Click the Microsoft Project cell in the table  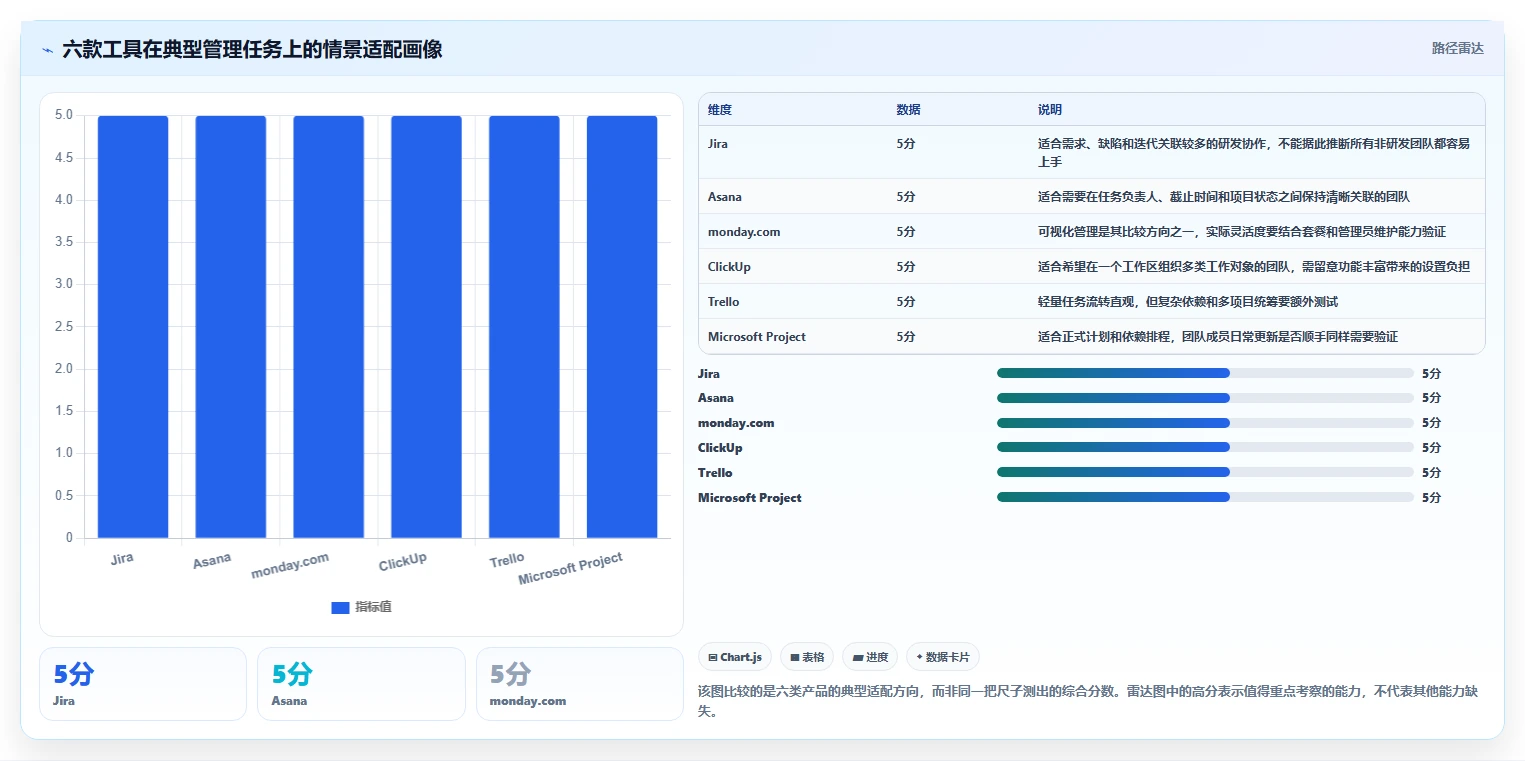tap(757, 337)
